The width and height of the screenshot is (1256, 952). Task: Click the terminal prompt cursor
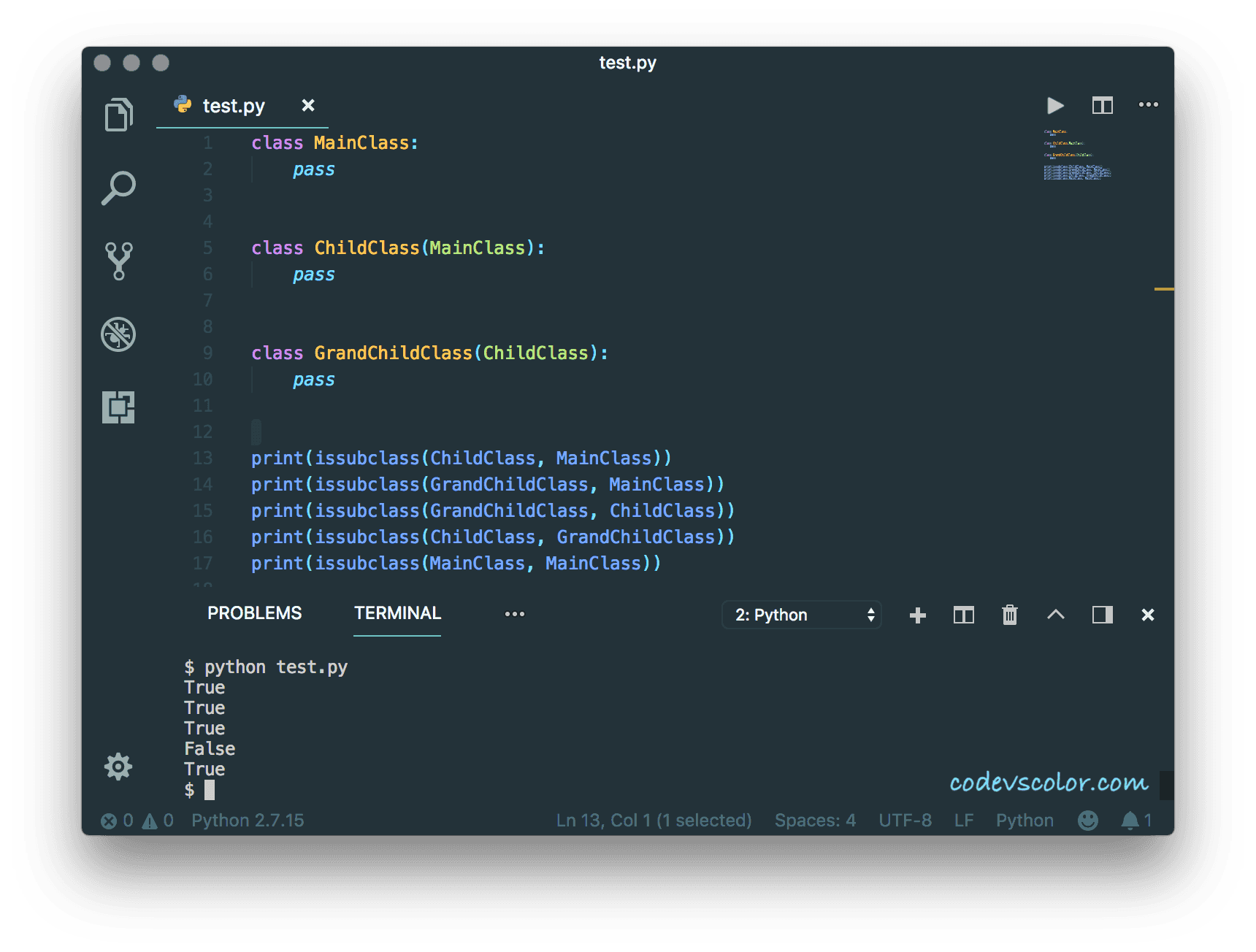(210, 790)
